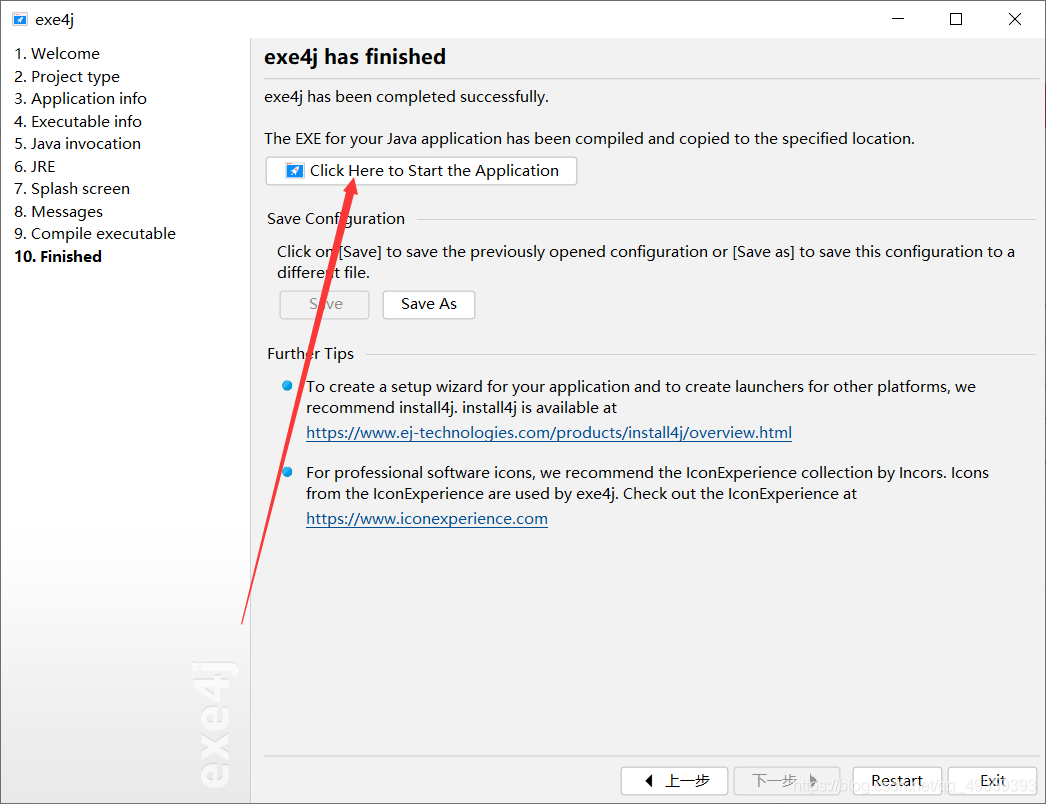
Task: Maximize the exe4j window
Action: 956,19
